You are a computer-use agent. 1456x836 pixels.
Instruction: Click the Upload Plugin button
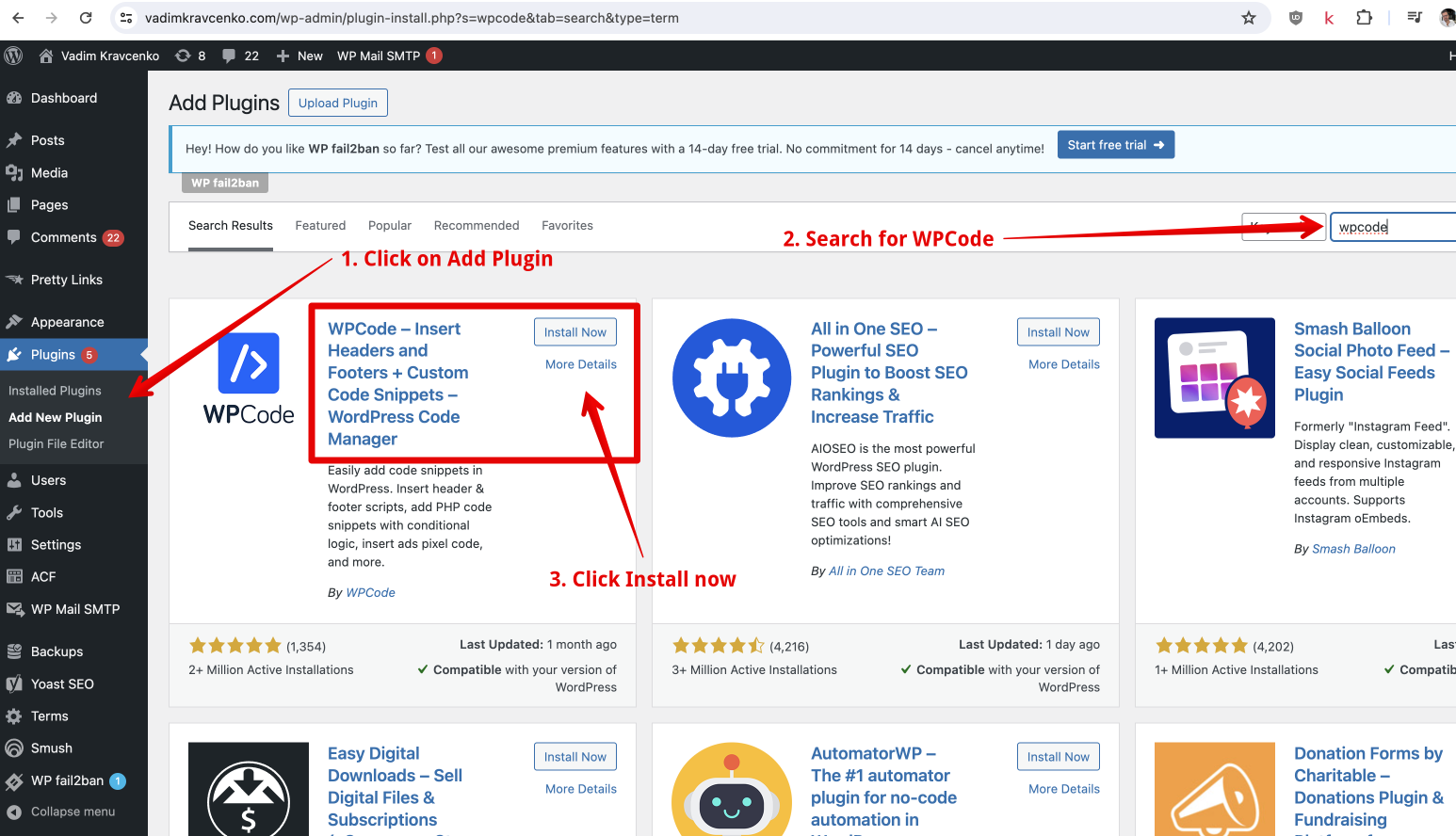pos(337,103)
